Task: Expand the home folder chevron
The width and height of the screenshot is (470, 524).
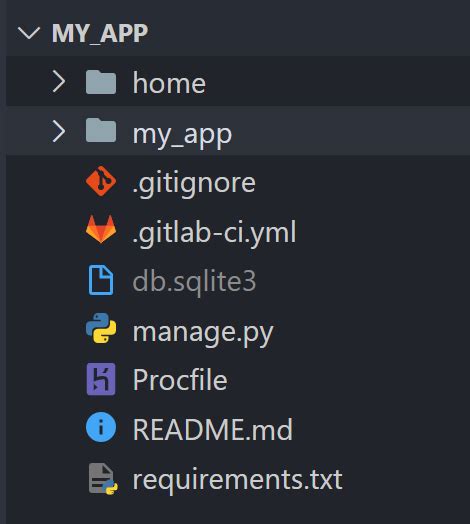Action: 59,82
